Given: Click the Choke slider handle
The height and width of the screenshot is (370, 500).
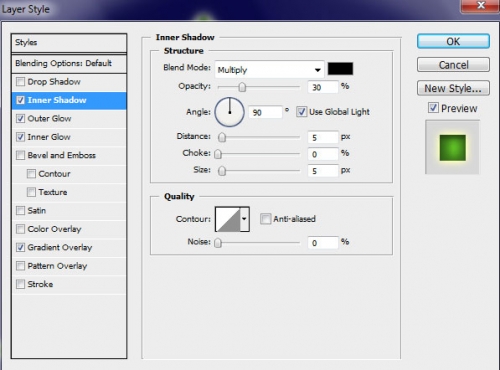Looking at the screenshot, I should [x=218, y=154].
